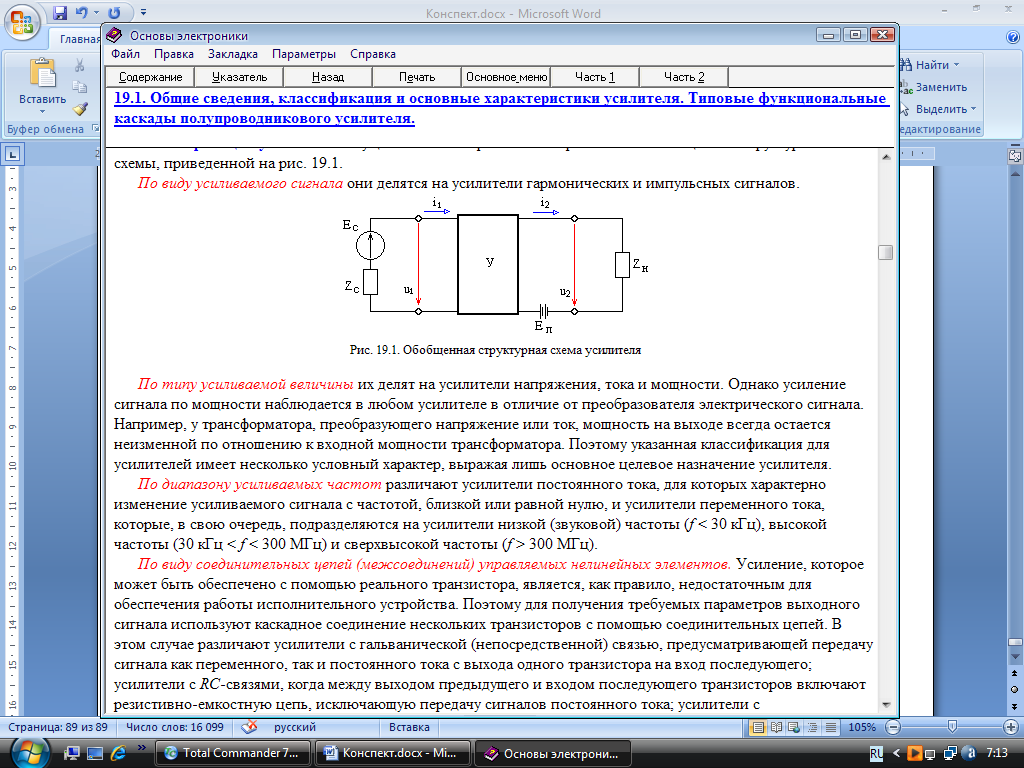This screenshot has height=768, width=1024.
Task: Click the Paste clipboard icon in Word
Action: [x=42, y=72]
